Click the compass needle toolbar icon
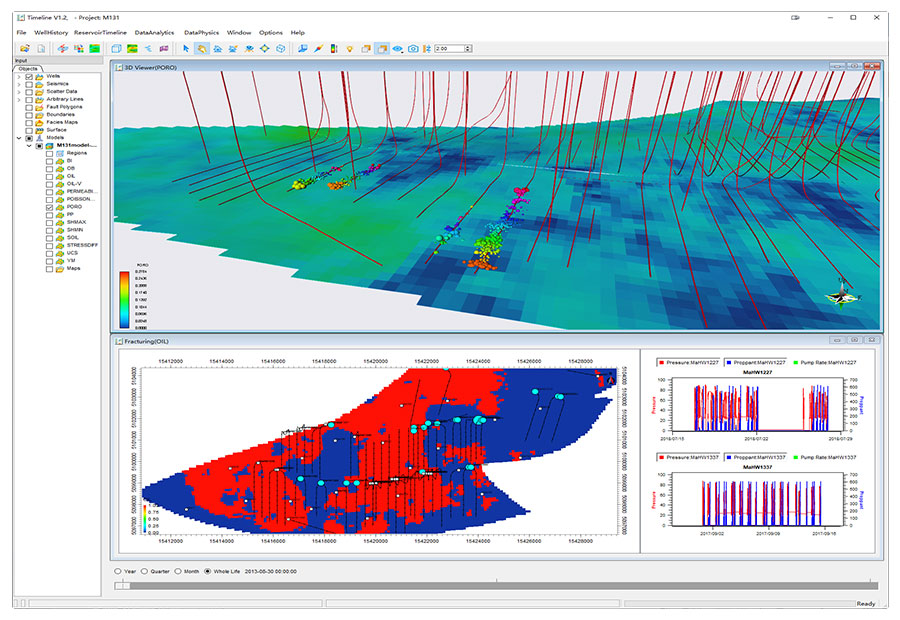 pyautogui.click(x=318, y=49)
